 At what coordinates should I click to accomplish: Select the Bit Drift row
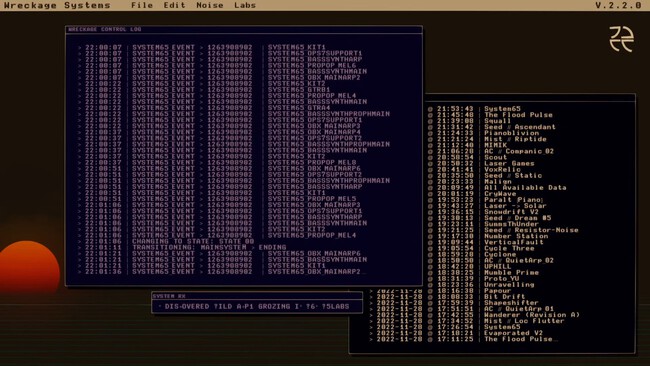coord(447,297)
